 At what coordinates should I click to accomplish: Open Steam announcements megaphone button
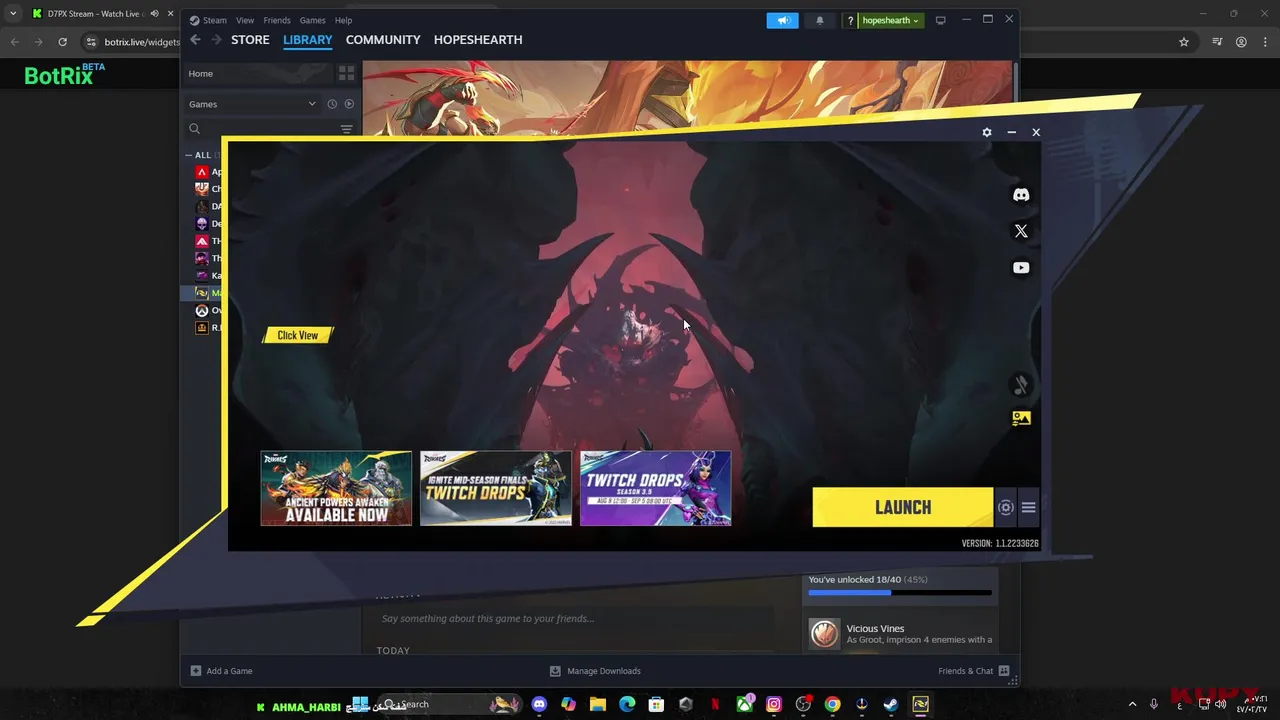783,20
